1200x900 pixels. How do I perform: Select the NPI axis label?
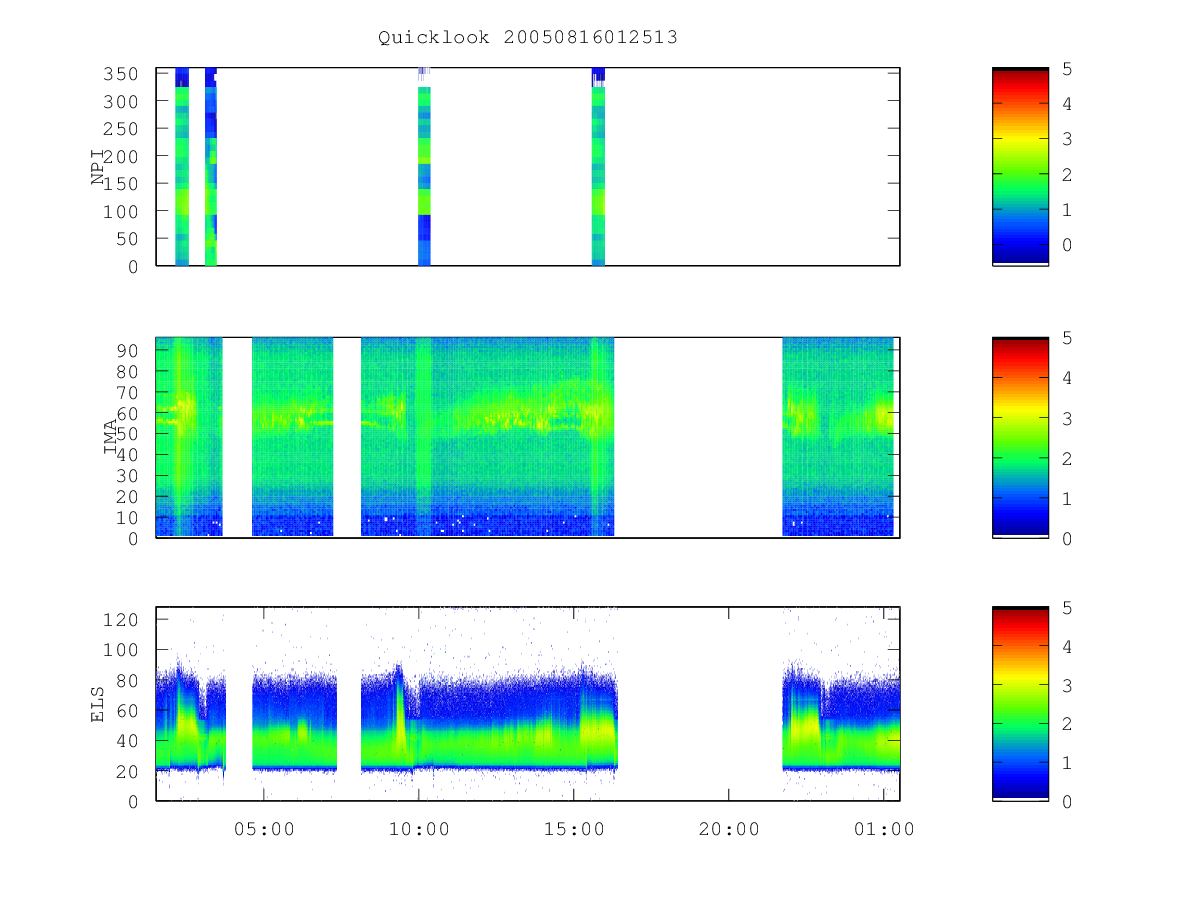[x=98, y=167]
